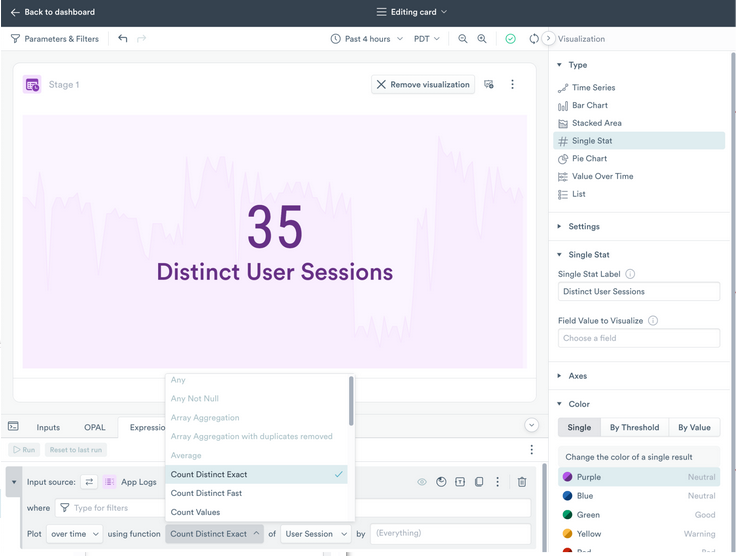This screenshot has height=556, width=736.
Task: Click the Single Stat Label text field
Action: pos(638,292)
